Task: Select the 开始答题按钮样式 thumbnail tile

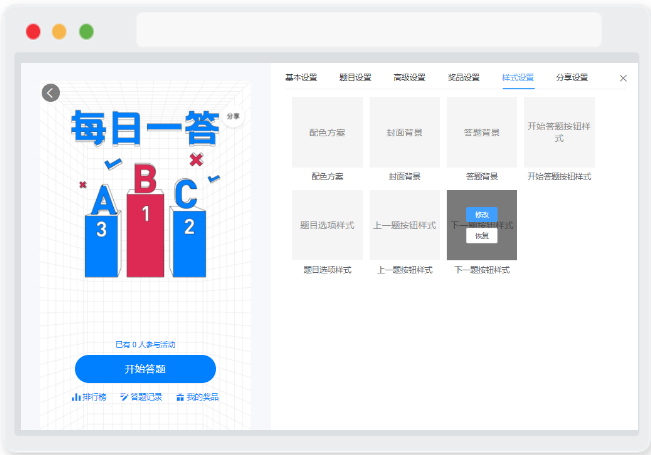Action: [x=559, y=132]
